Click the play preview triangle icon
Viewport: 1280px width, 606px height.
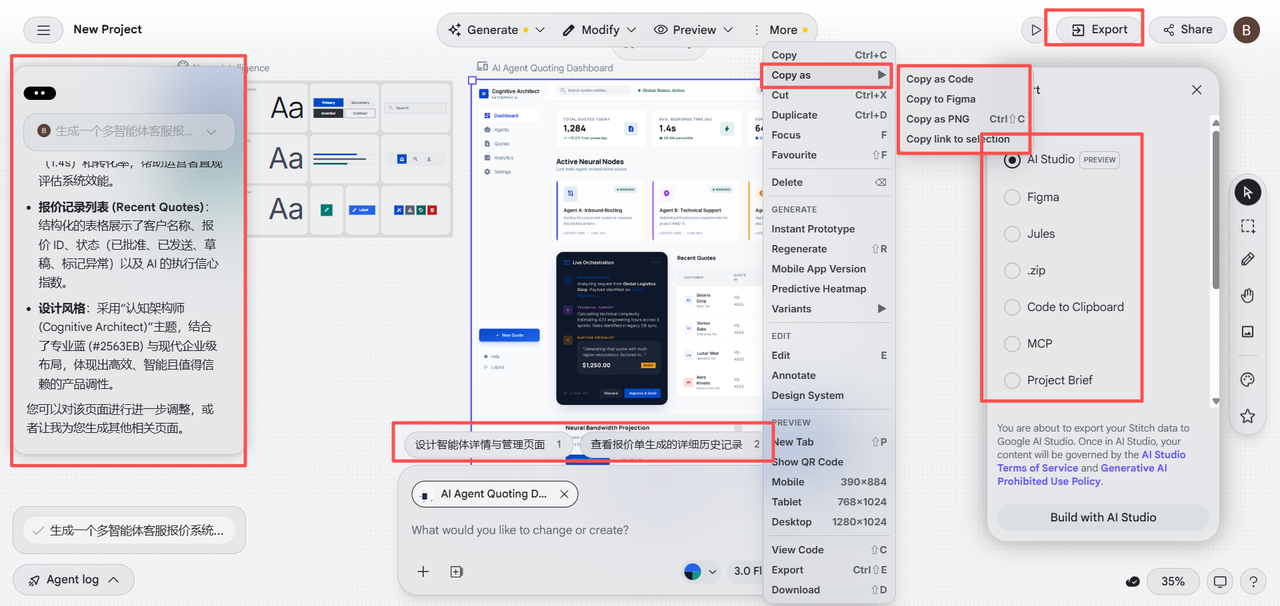tap(1036, 30)
